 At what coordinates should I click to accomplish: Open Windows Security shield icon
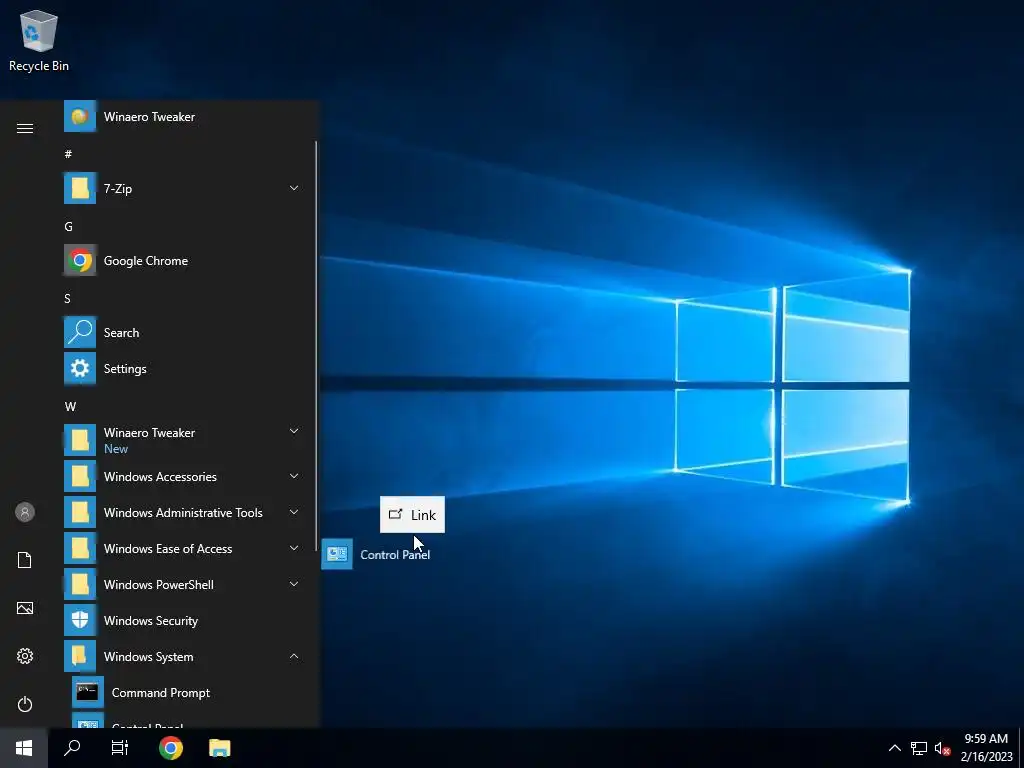80,620
